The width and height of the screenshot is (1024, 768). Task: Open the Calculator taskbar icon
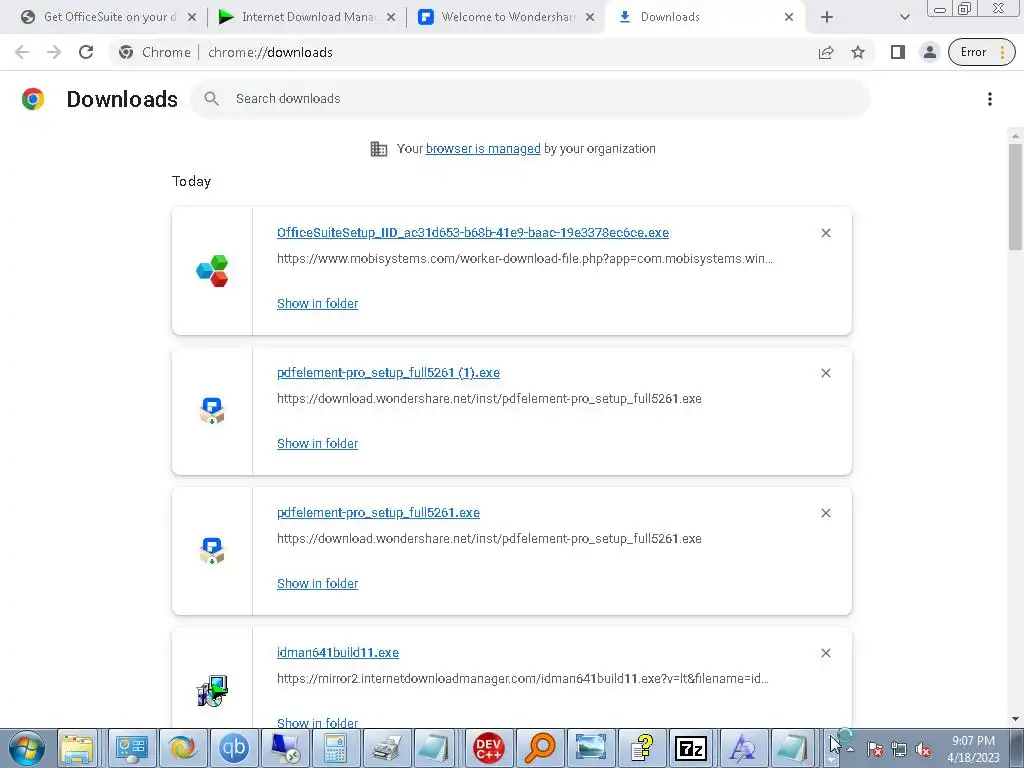pos(335,748)
